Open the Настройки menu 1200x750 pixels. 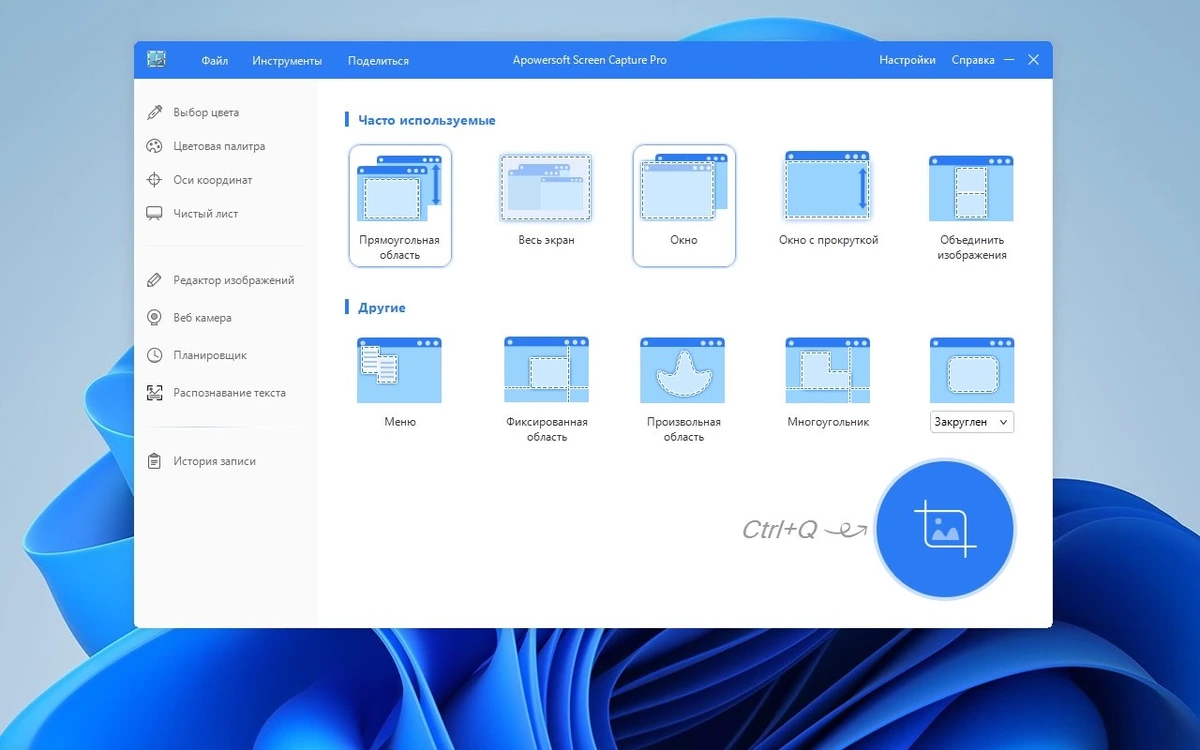point(907,60)
